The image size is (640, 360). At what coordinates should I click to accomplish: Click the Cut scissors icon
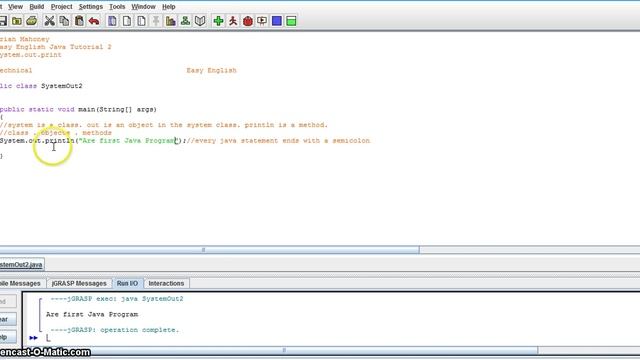pos(49,21)
